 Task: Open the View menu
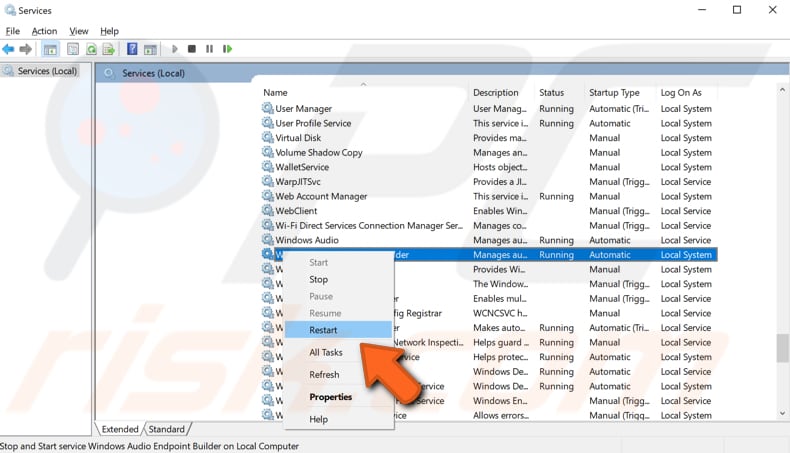click(x=78, y=31)
